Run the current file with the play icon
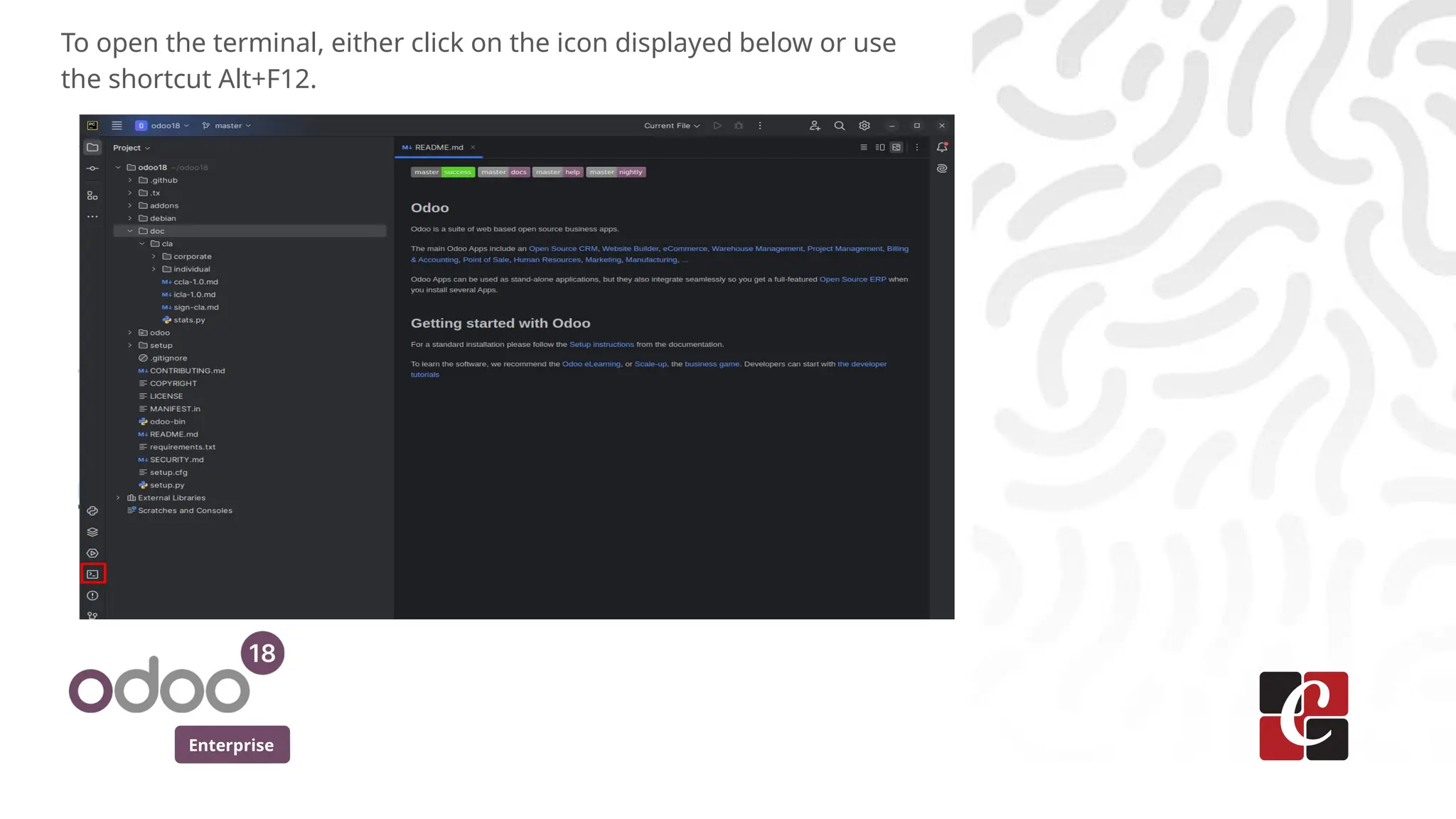 tap(717, 125)
